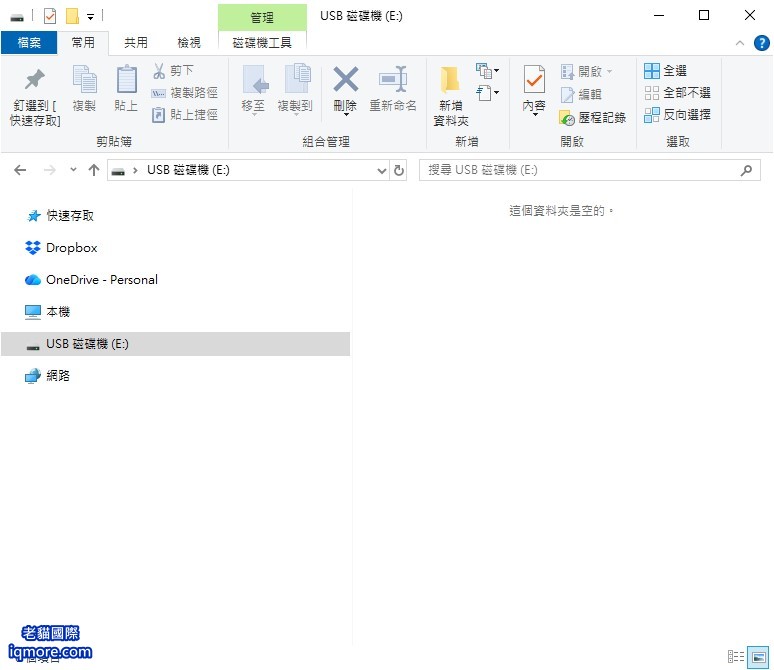This screenshot has width=774, height=670.
Task: Click the forward navigation arrow
Action: 50,170
